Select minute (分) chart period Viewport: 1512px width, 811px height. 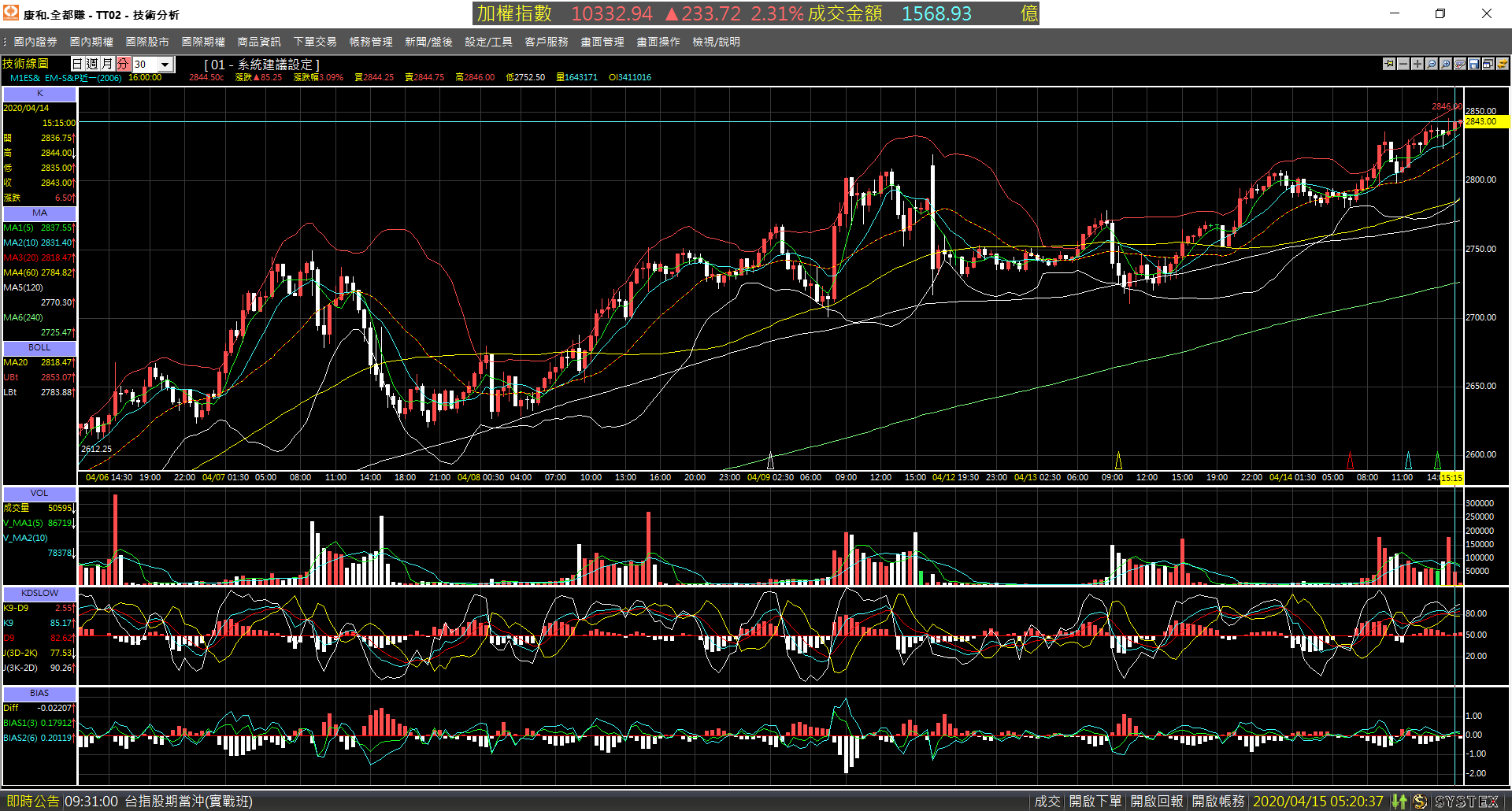[123, 64]
